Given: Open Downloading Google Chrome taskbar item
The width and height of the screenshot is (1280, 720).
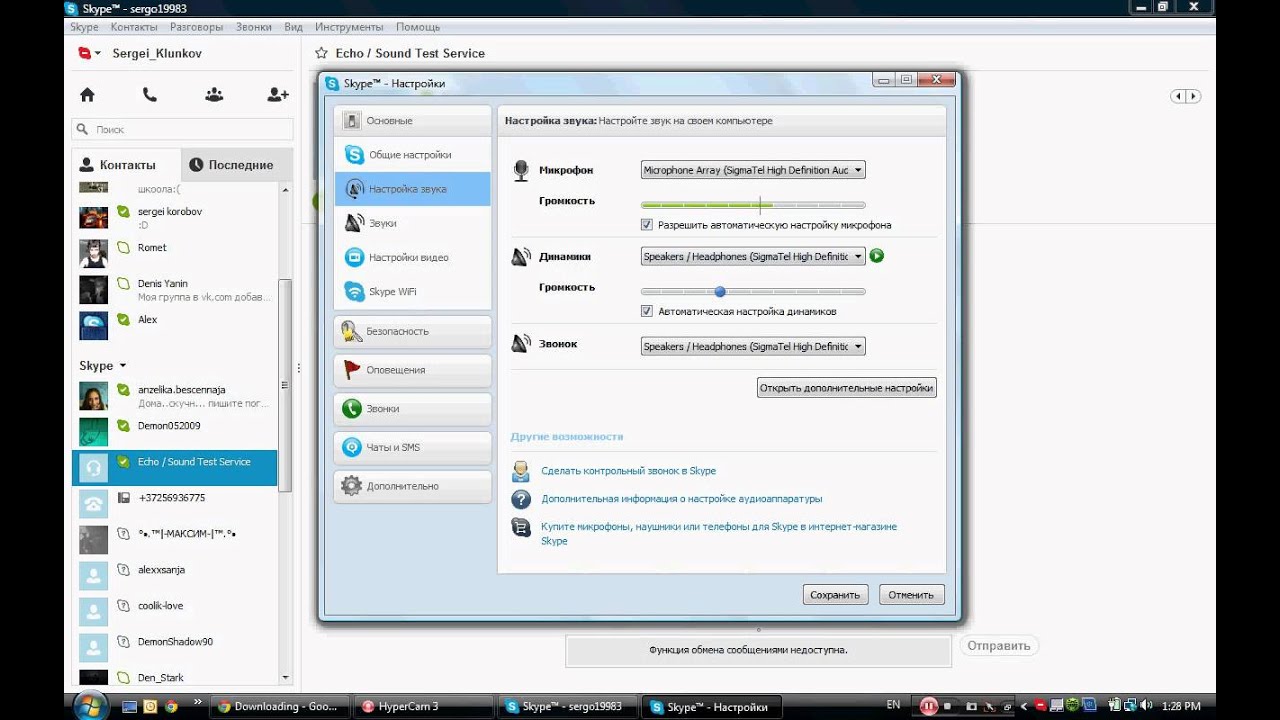Looking at the screenshot, I should pos(280,706).
